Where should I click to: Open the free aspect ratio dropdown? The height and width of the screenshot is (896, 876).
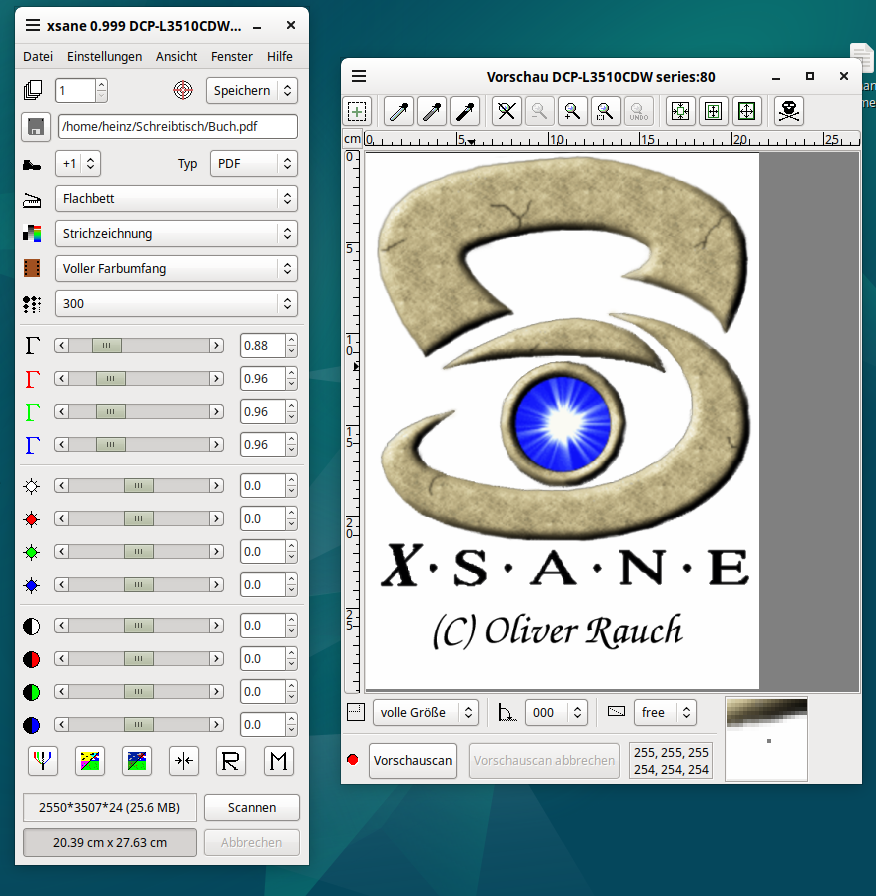665,713
